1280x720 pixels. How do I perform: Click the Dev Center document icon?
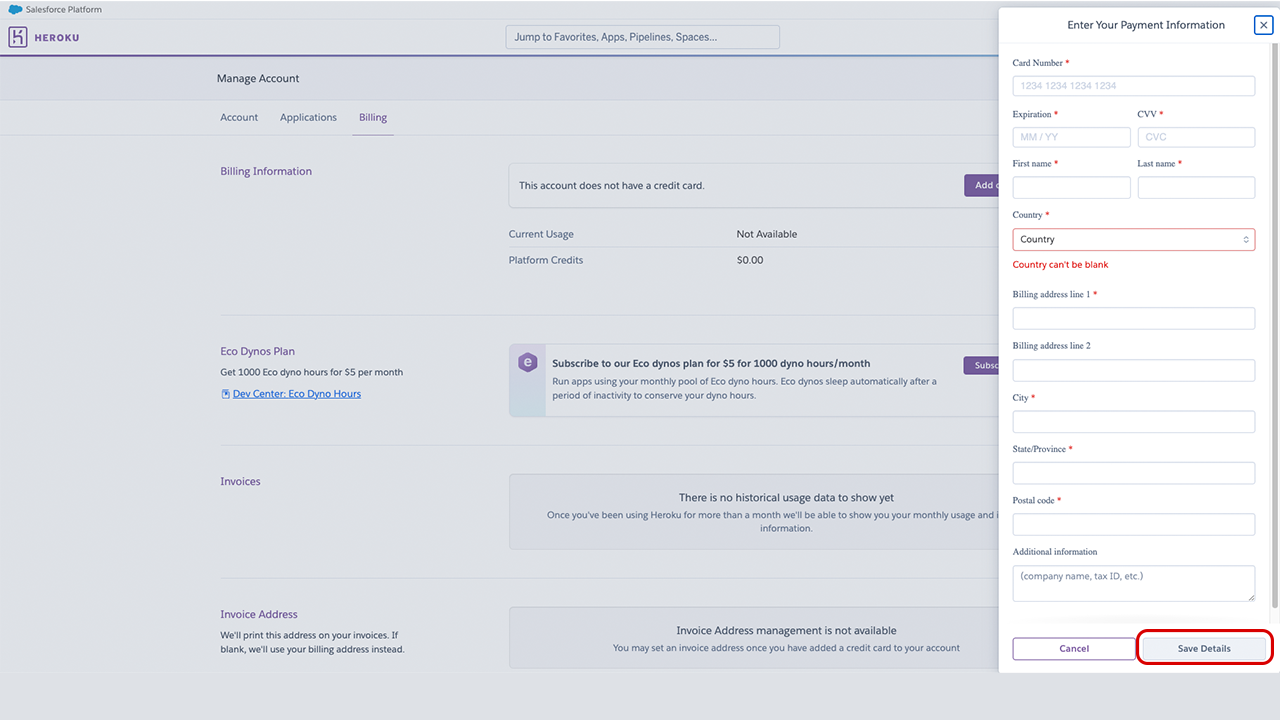[225, 394]
